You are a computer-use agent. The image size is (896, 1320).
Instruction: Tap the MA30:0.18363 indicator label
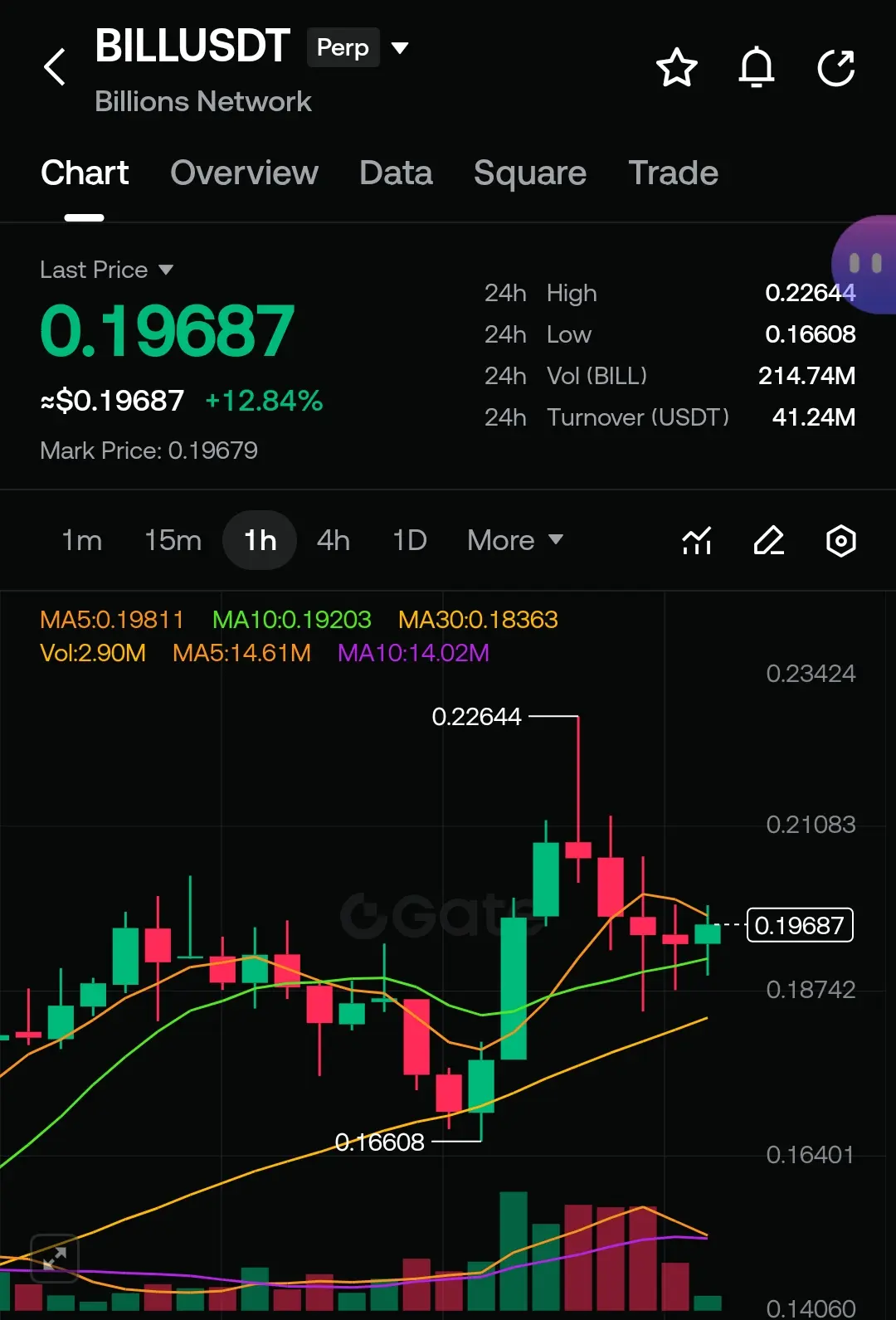coord(479,620)
